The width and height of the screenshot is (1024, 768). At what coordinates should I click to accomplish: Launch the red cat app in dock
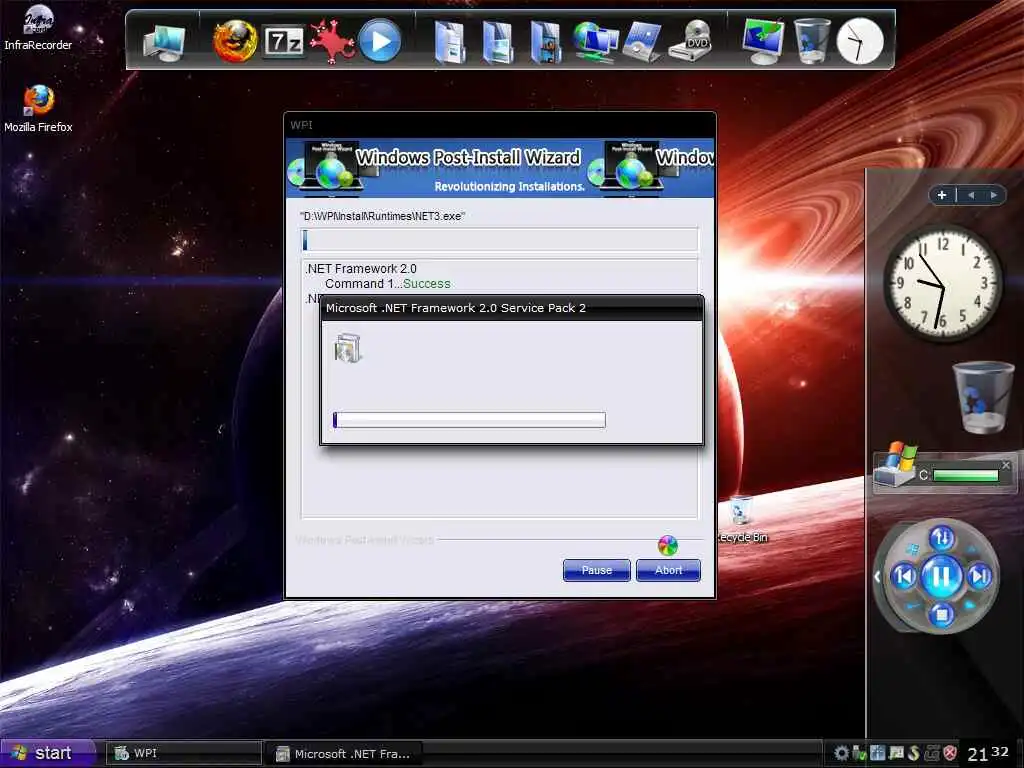pos(331,41)
